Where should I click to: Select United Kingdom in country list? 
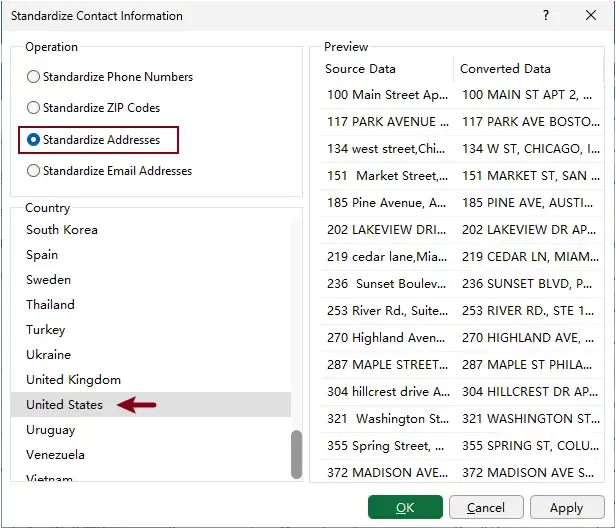pyautogui.click(x=151, y=380)
